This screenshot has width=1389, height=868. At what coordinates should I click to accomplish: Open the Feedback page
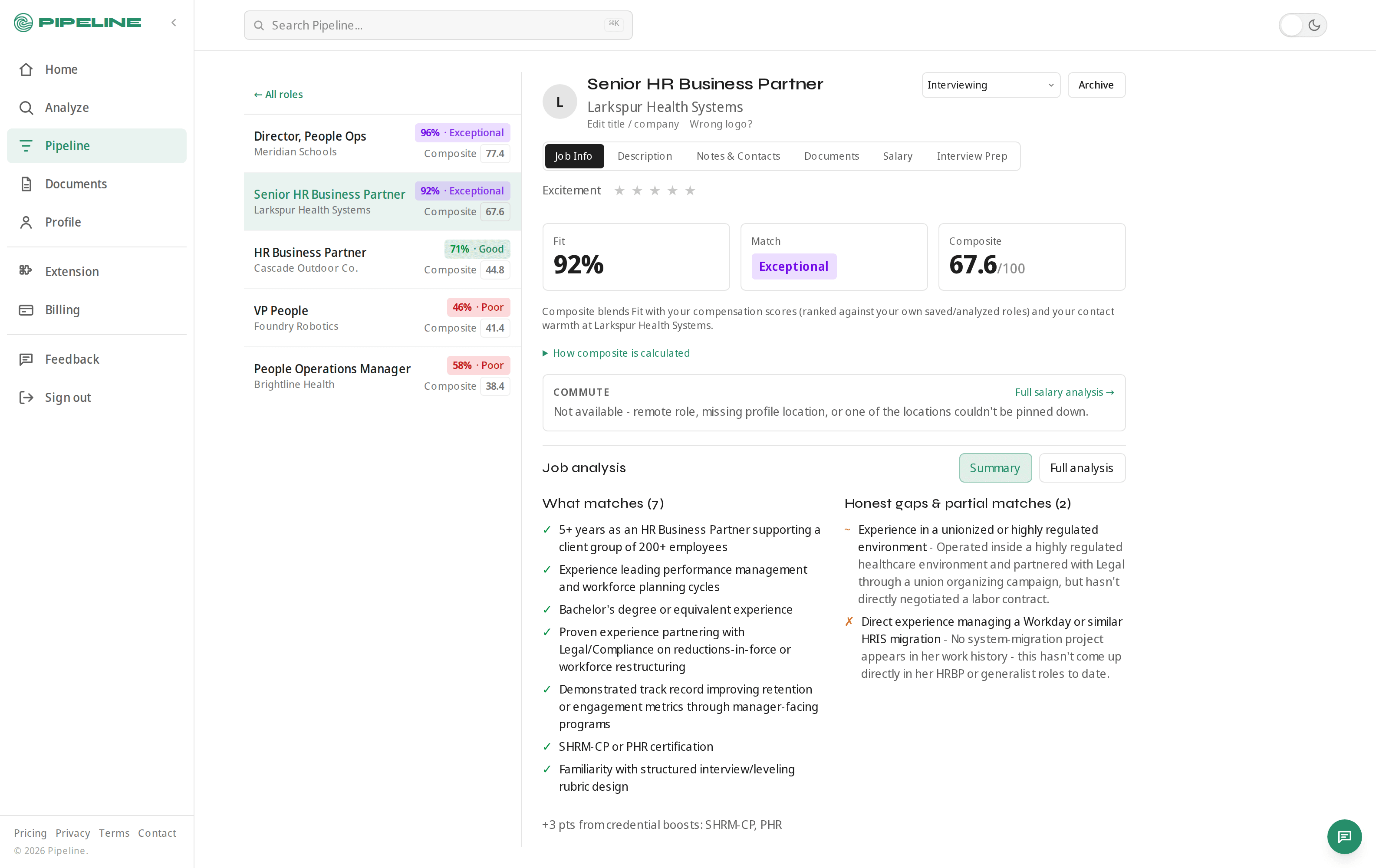pyautogui.click(x=96, y=359)
